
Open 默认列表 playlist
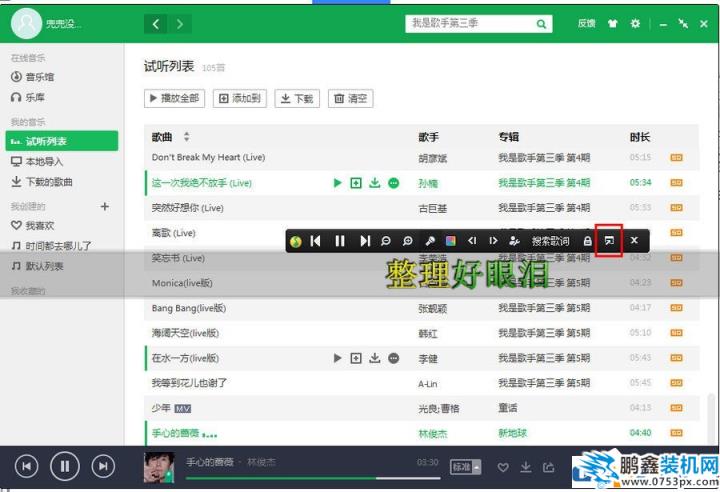37,266
